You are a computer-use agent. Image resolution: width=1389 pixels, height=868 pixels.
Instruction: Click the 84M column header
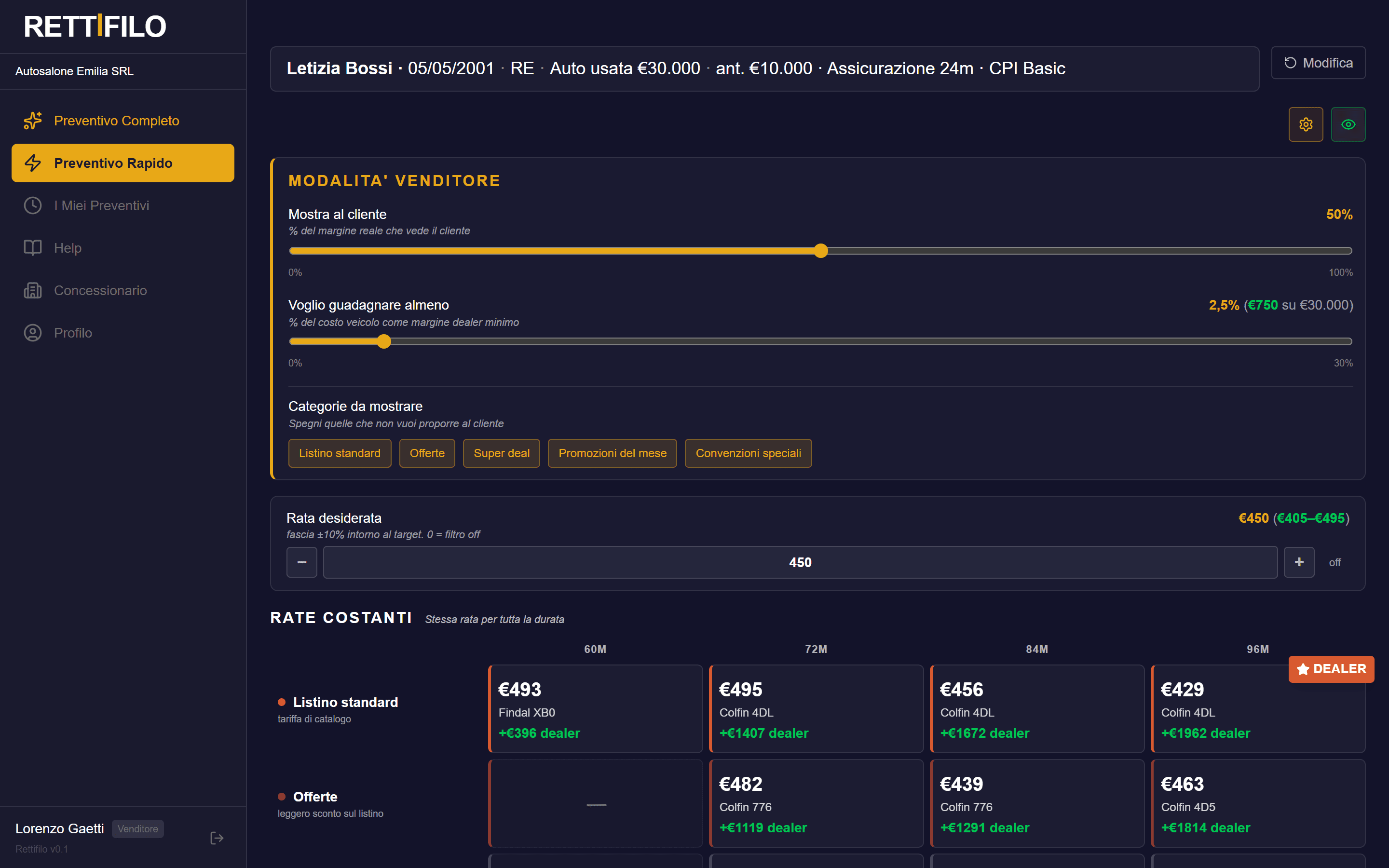click(1037, 649)
